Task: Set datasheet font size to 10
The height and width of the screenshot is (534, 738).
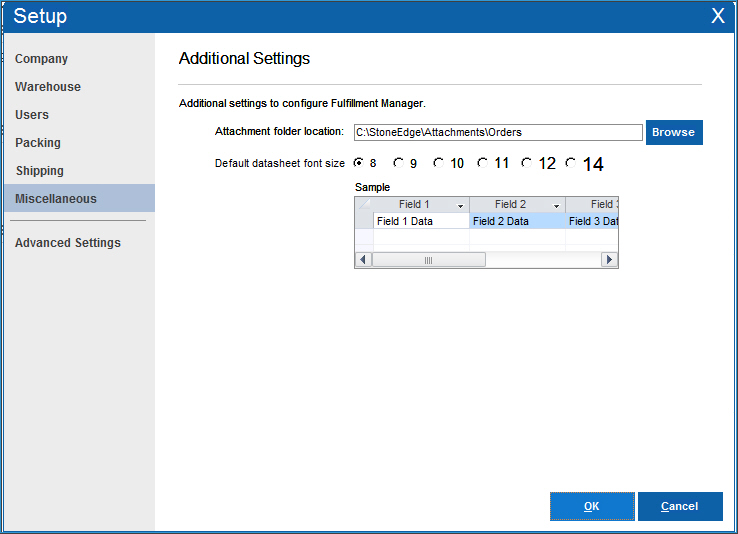Action: tap(438, 163)
